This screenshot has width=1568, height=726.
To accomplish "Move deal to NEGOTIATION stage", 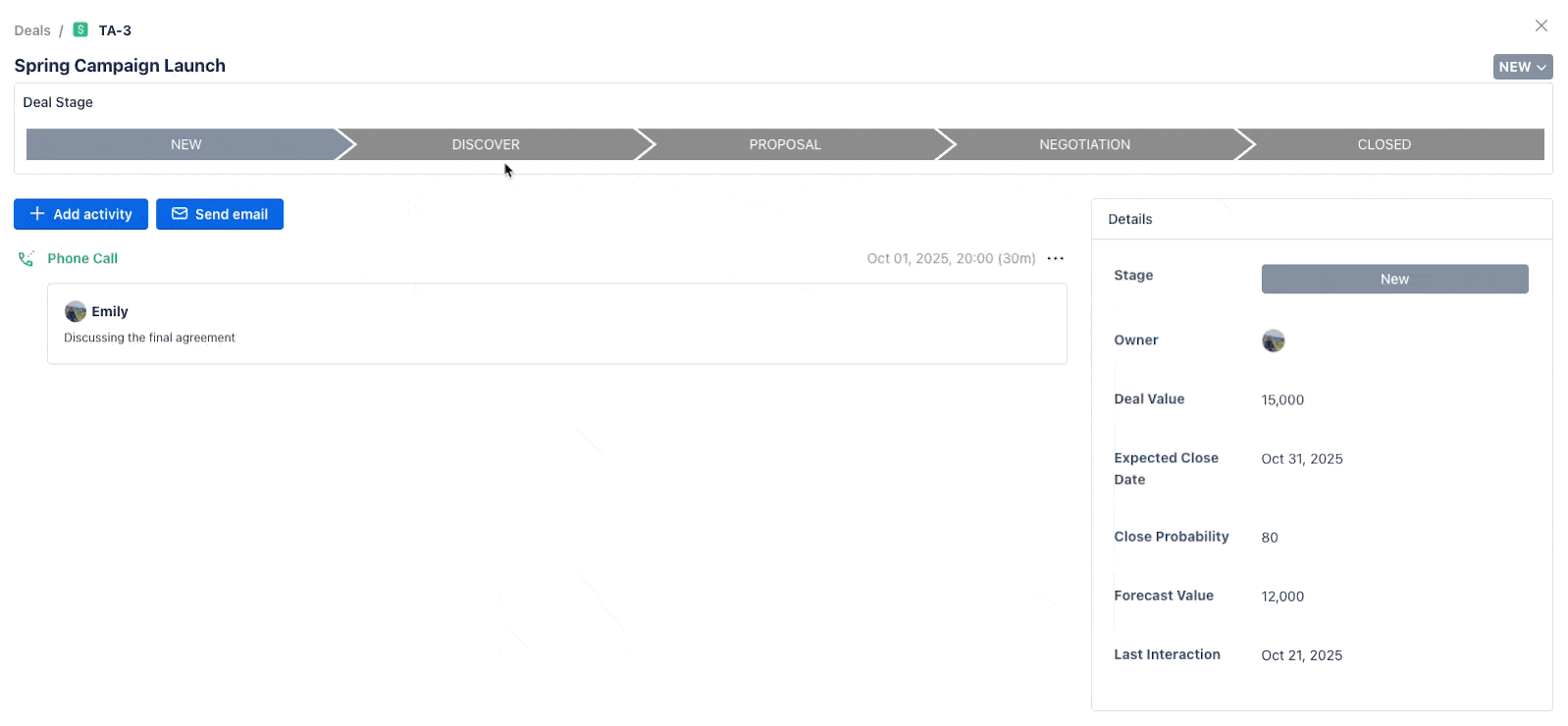I will (x=1084, y=144).
